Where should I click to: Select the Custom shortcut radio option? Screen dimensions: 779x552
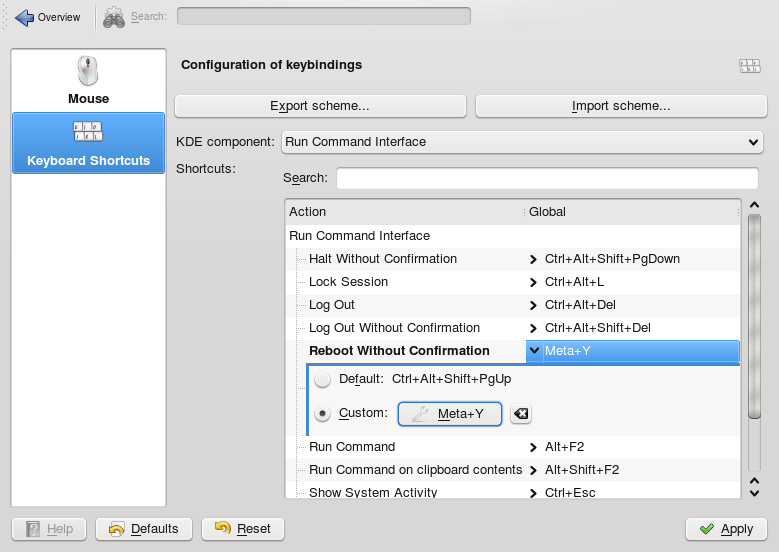pos(323,413)
